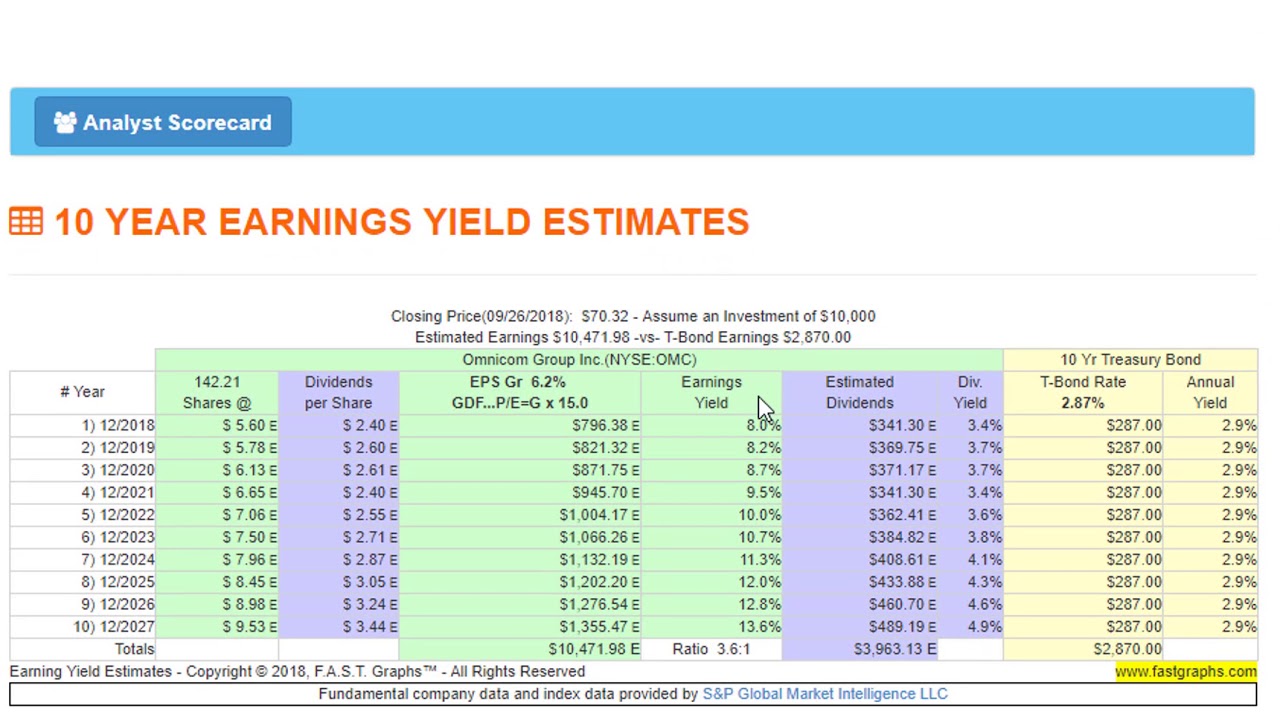Image resolution: width=1280 pixels, height=720 pixels.
Task: Select the 'Estimated Dividends' column header
Action: 859,392
